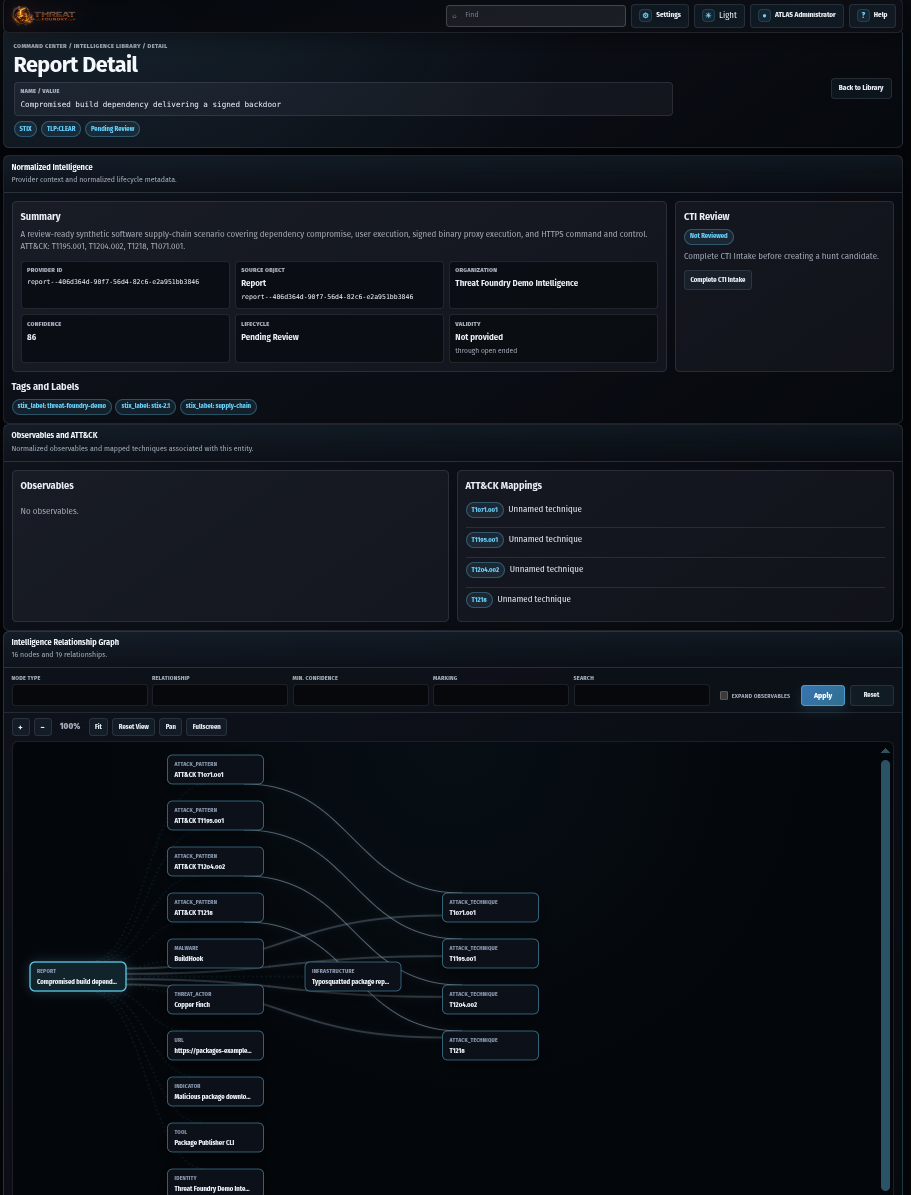Click the Threat Foundry logo

click(x=44, y=15)
